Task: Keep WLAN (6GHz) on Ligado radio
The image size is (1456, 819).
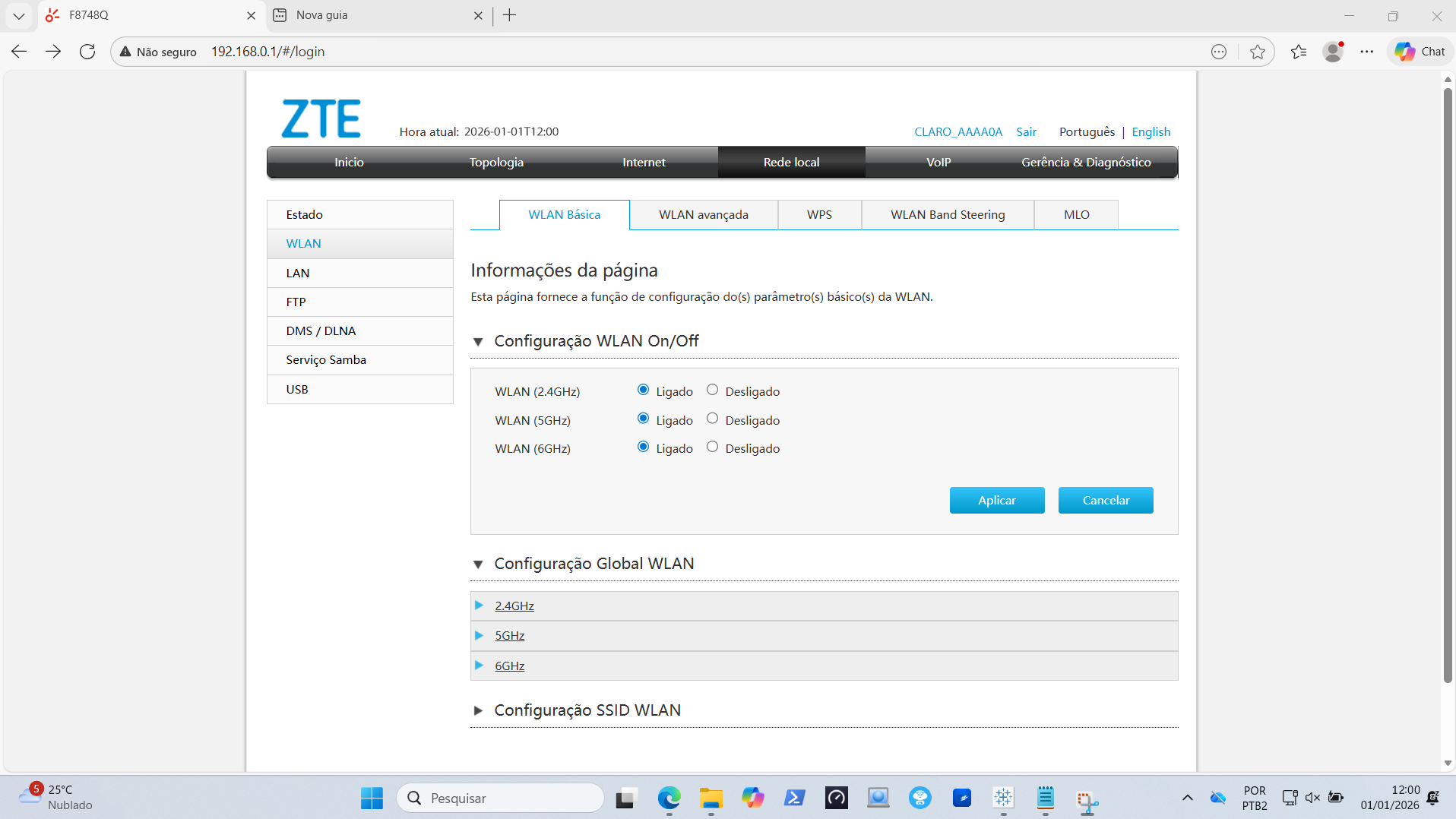Action: coord(643,447)
